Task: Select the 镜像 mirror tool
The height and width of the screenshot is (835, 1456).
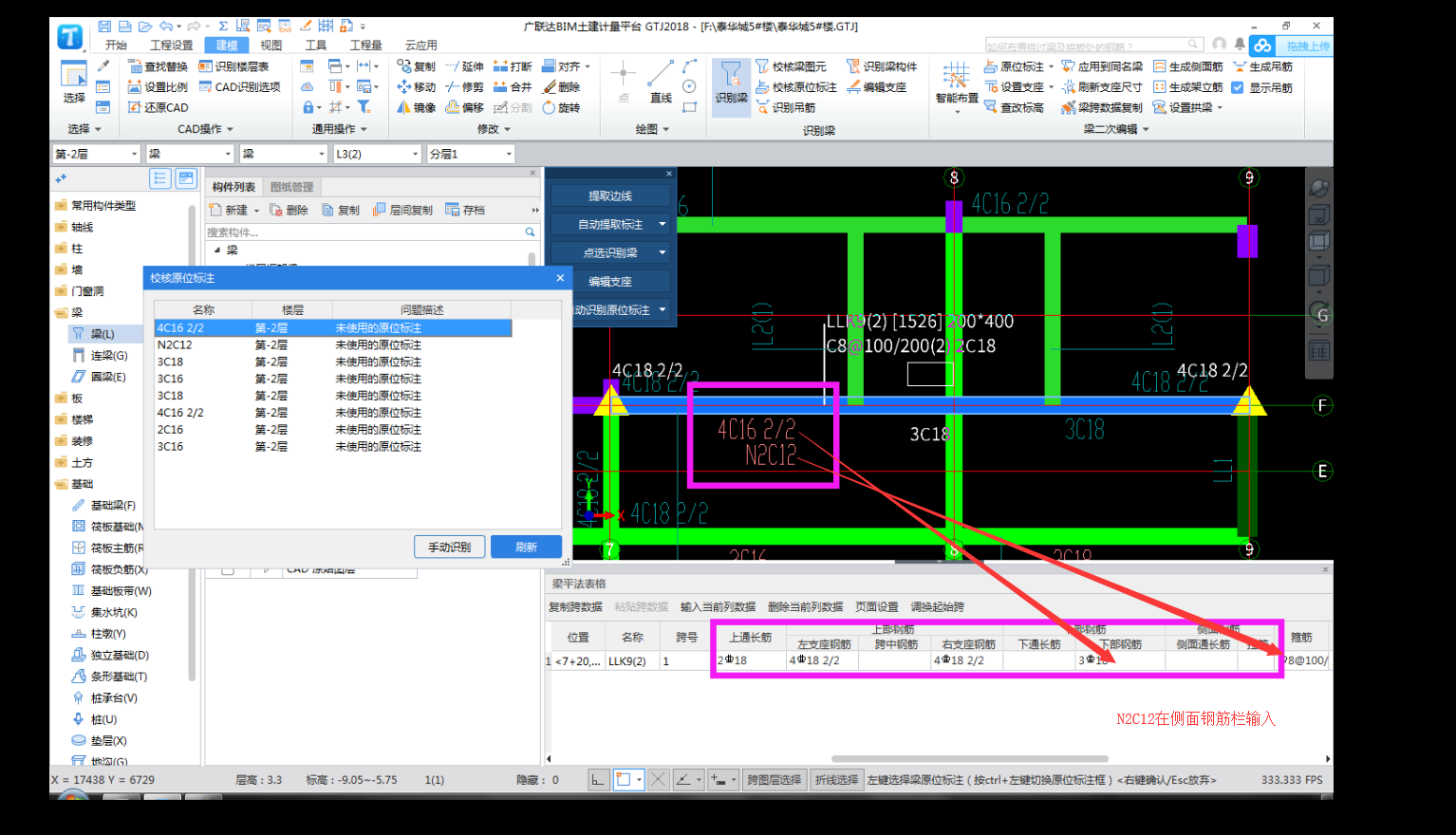Action: pyautogui.click(x=417, y=107)
